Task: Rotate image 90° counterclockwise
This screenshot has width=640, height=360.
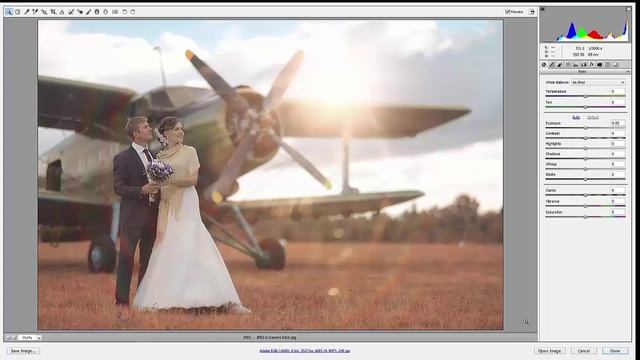Action: (124, 12)
